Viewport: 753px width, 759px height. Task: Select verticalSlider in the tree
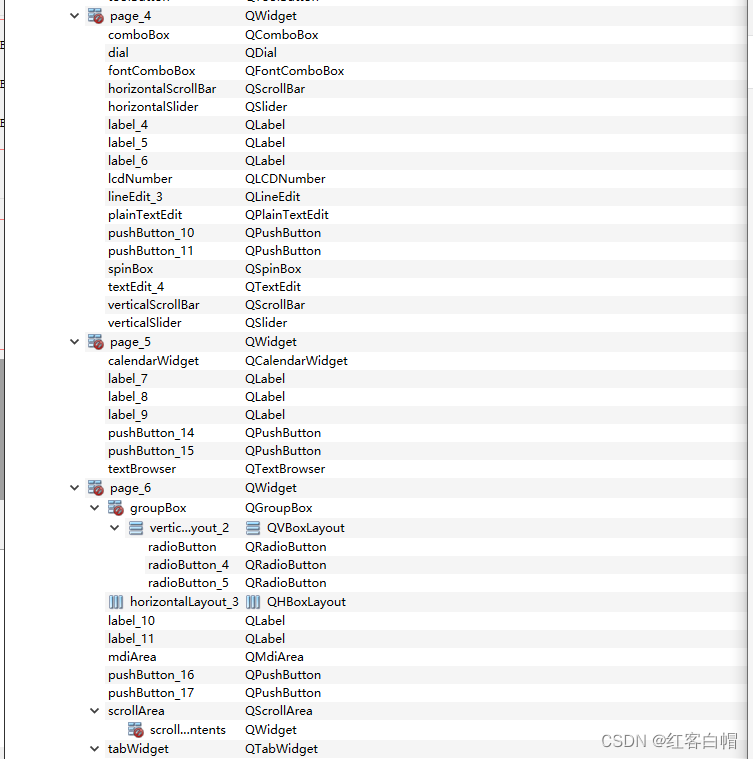coord(145,322)
